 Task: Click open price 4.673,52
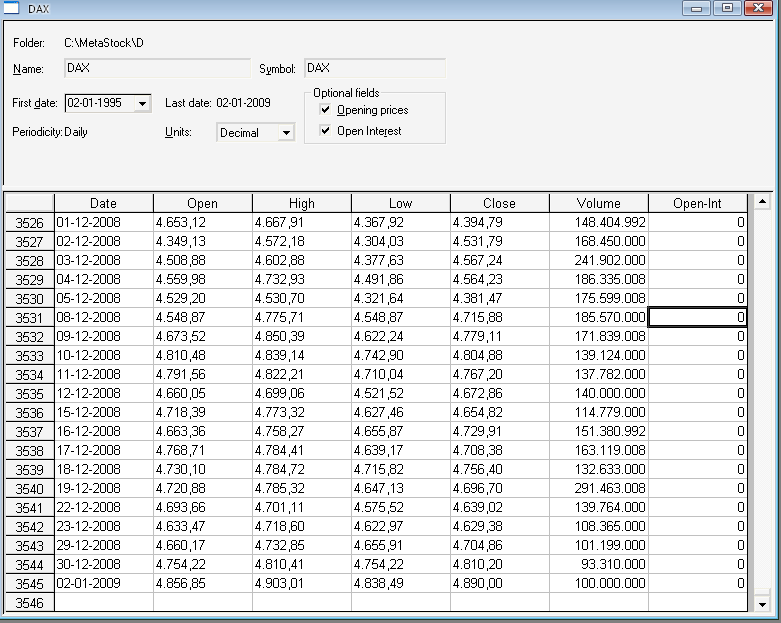click(203, 336)
